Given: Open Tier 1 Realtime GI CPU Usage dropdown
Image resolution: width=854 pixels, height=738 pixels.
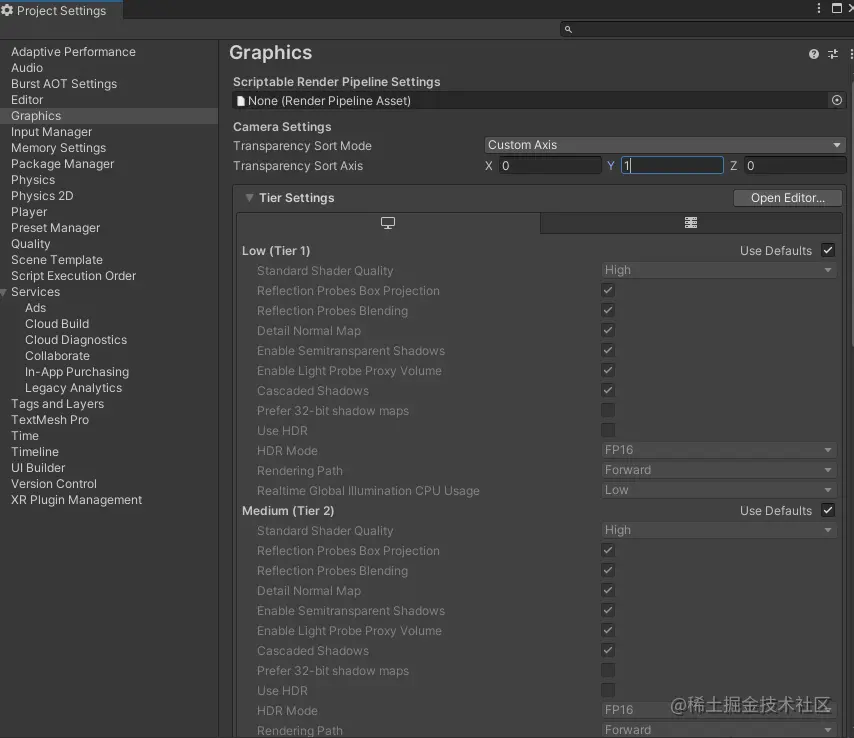Looking at the screenshot, I should tap(718, 490).
